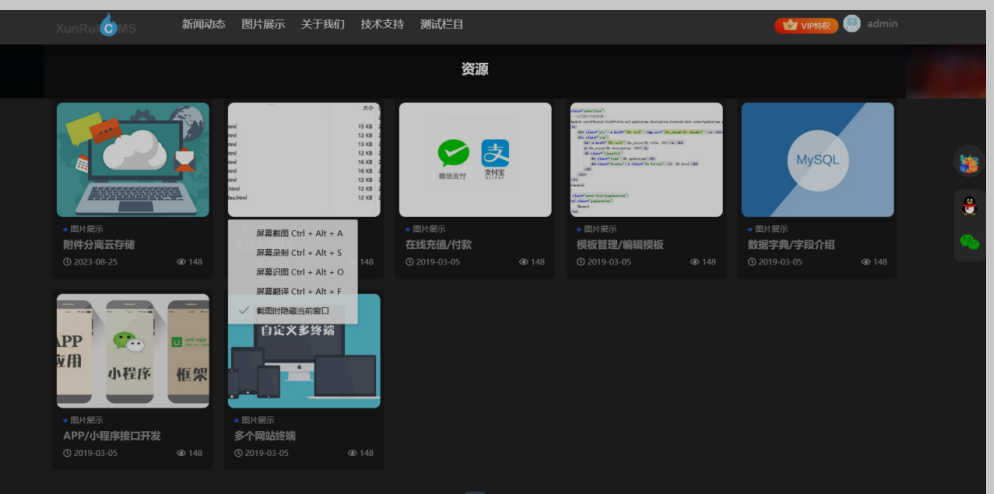Click the XunRuiCMS logo
This screenshot has height=494, width=994.
pos(96,29)
